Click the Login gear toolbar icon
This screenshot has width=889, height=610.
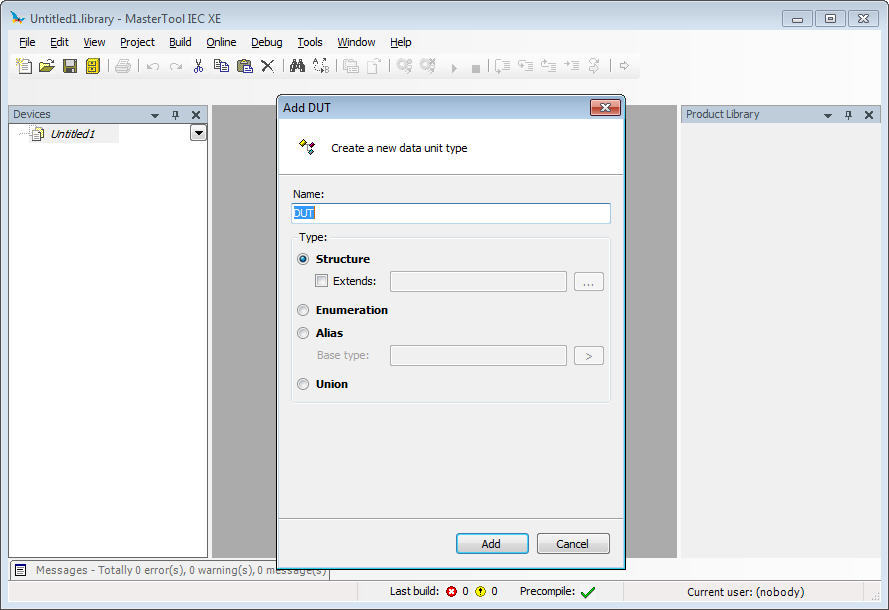pos(404,66)
